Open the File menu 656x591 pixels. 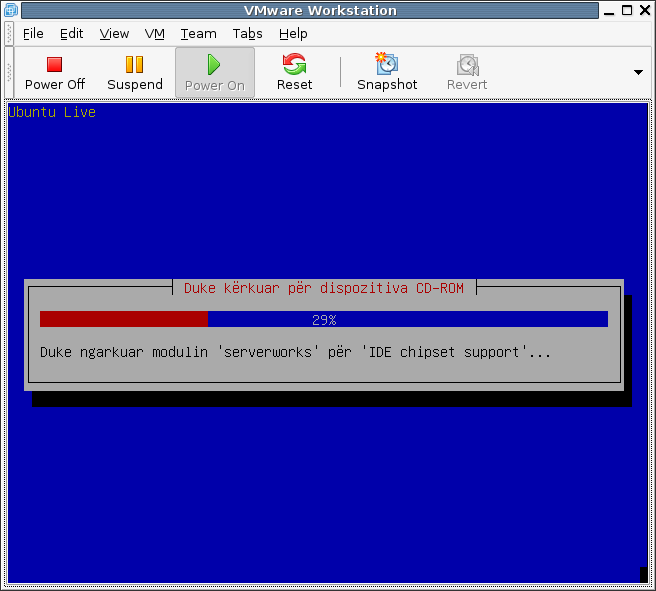[33, 33]
